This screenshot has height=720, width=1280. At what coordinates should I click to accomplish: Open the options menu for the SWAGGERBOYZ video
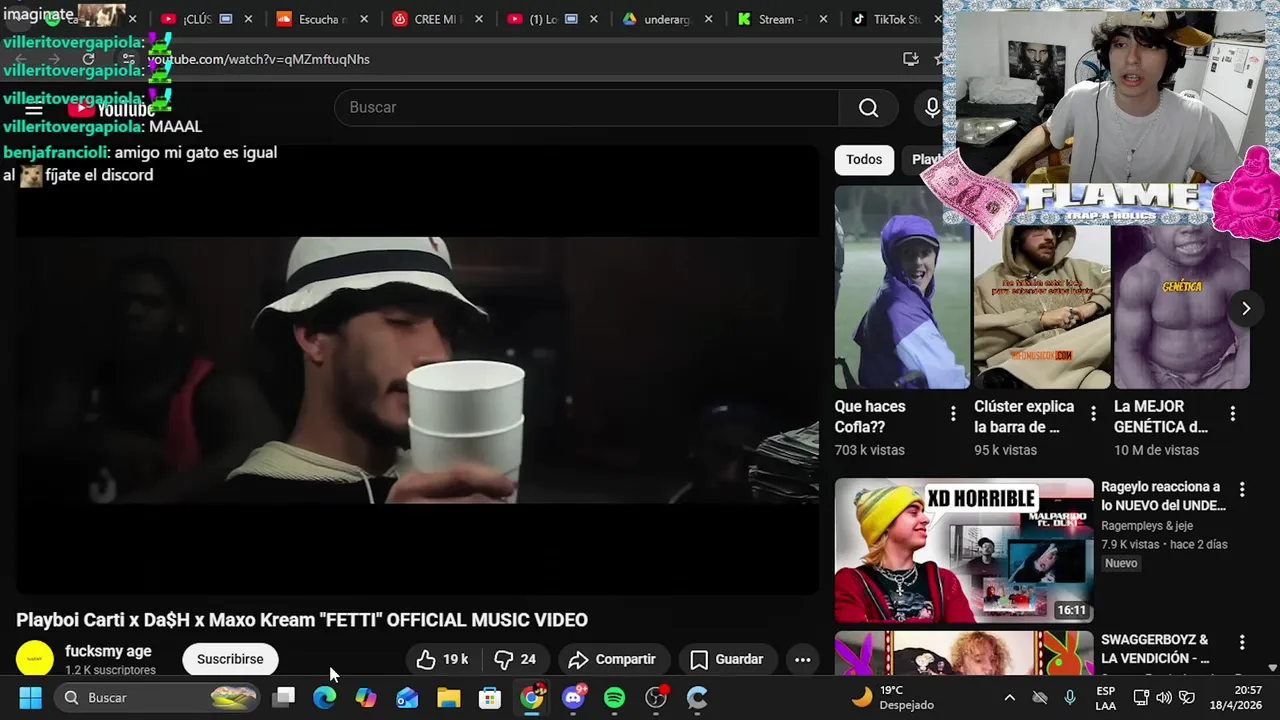pyautogui.click(x=1242, y=643)
